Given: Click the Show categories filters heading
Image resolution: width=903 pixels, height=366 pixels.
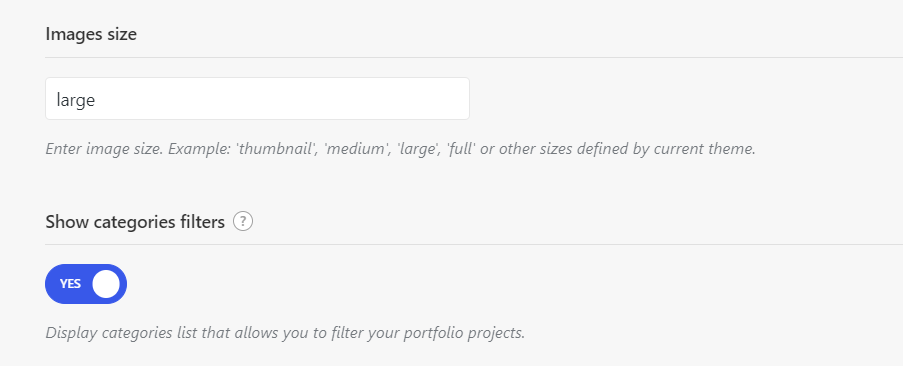Looking at the screenshot, I should [x=135, y=222].
